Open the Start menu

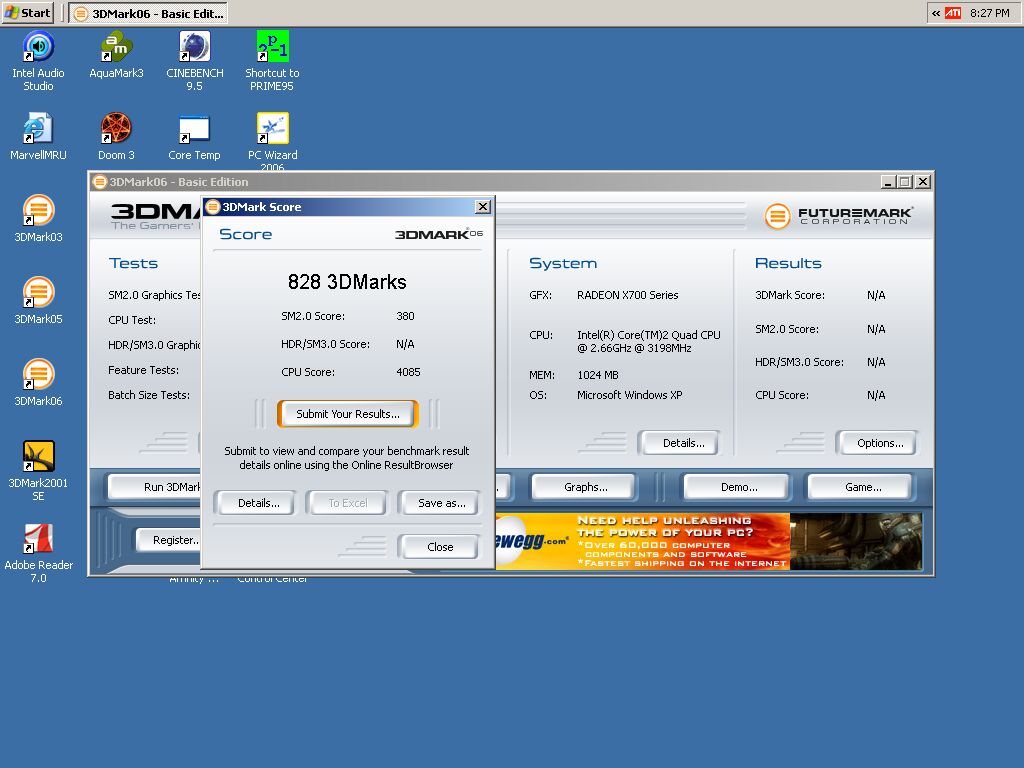[27, 12]
